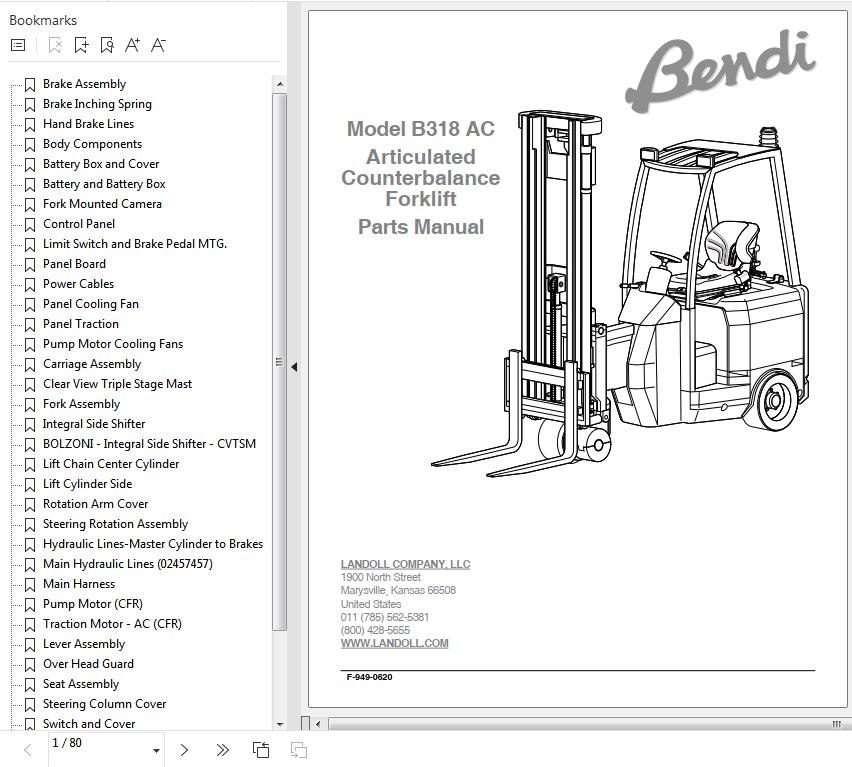Go to previous page arrow
This screenshot has width=852, height=767.
(x=28, y=750)
